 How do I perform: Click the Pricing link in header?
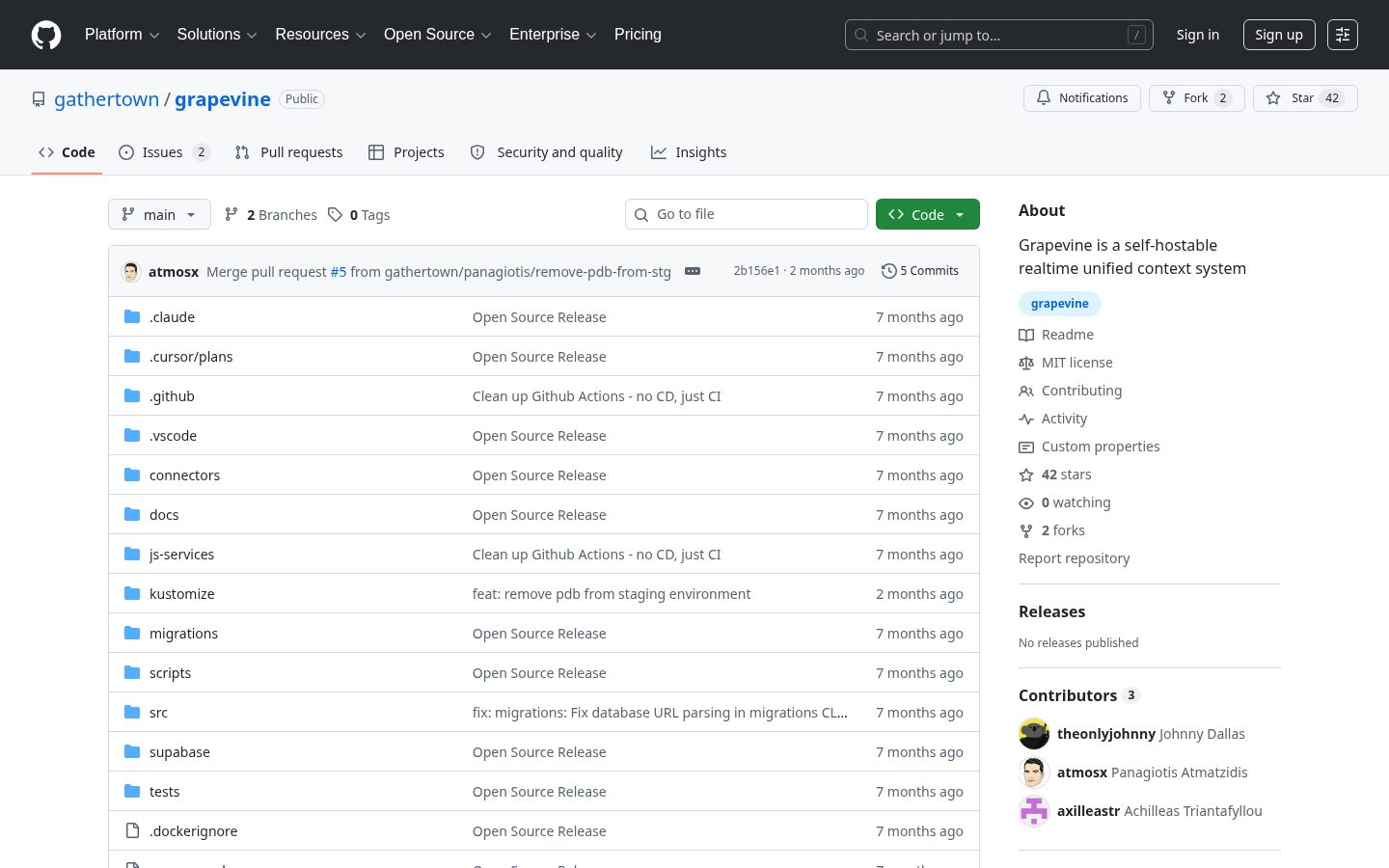point(638,35)
